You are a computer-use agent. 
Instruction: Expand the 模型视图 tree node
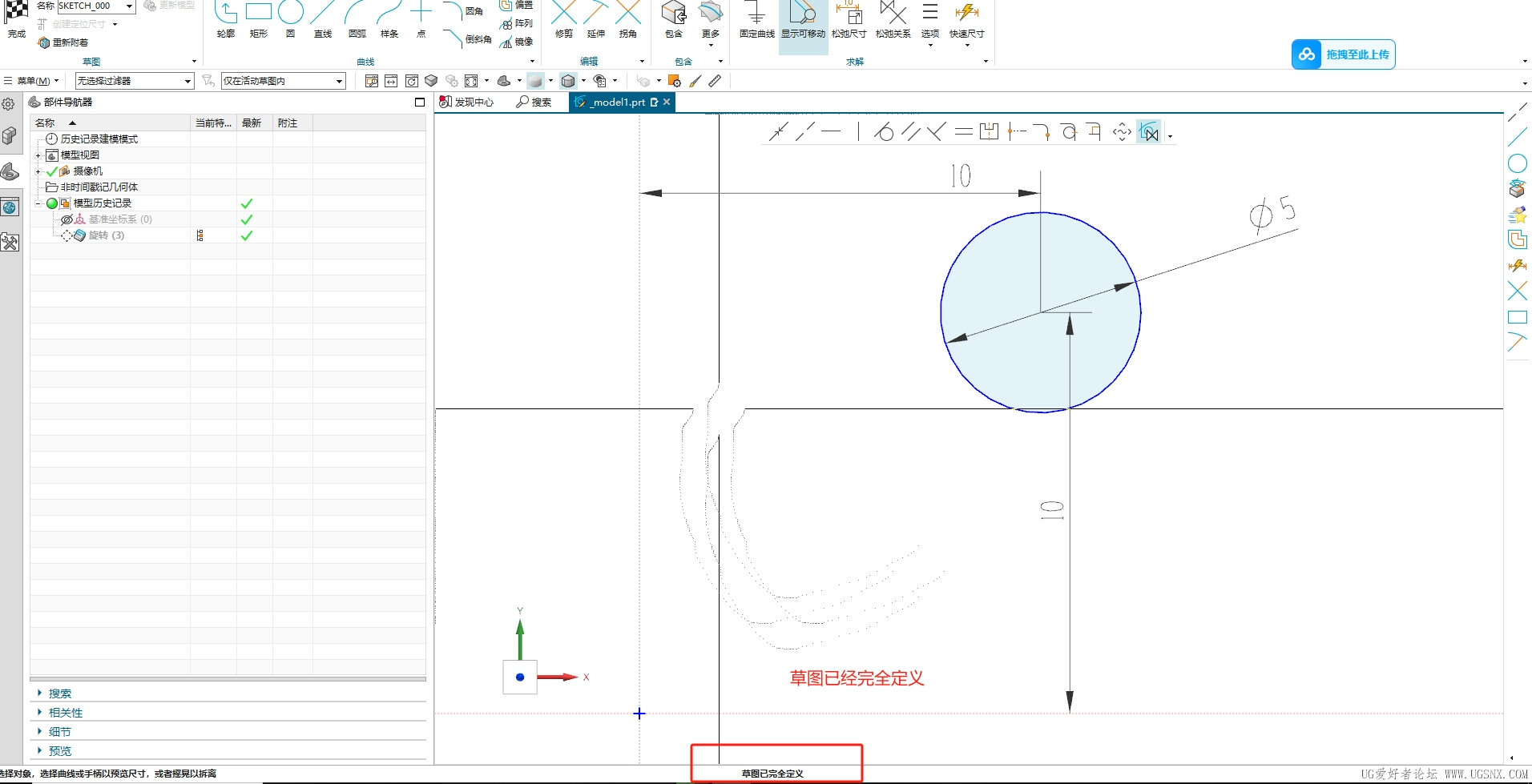[x=38, y=155]
